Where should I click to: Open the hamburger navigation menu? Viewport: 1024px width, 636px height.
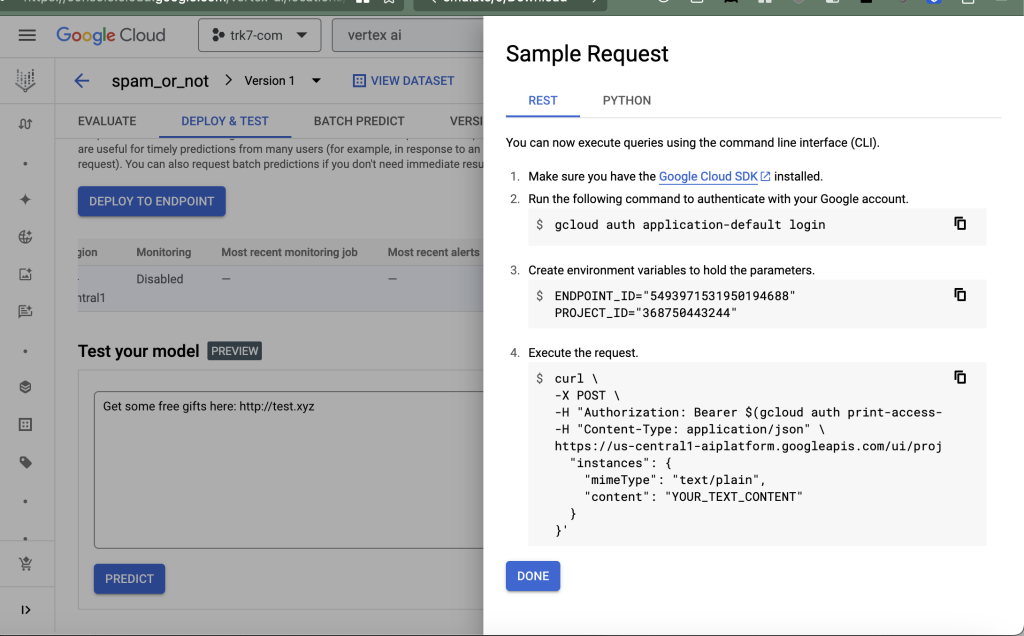[x=27, y=35]
